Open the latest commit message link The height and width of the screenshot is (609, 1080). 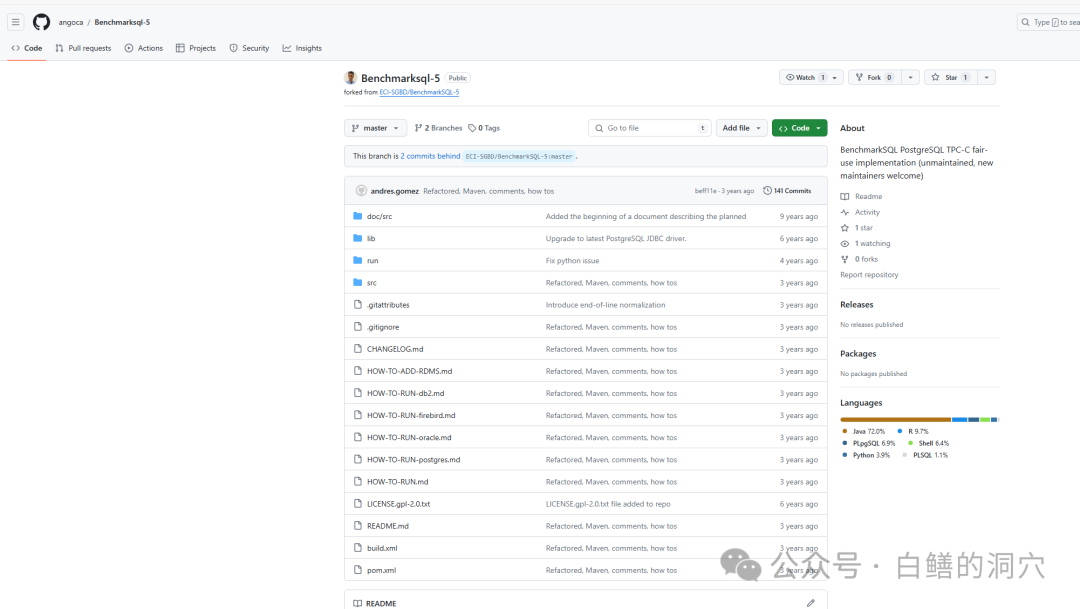[x=488, y=191]
